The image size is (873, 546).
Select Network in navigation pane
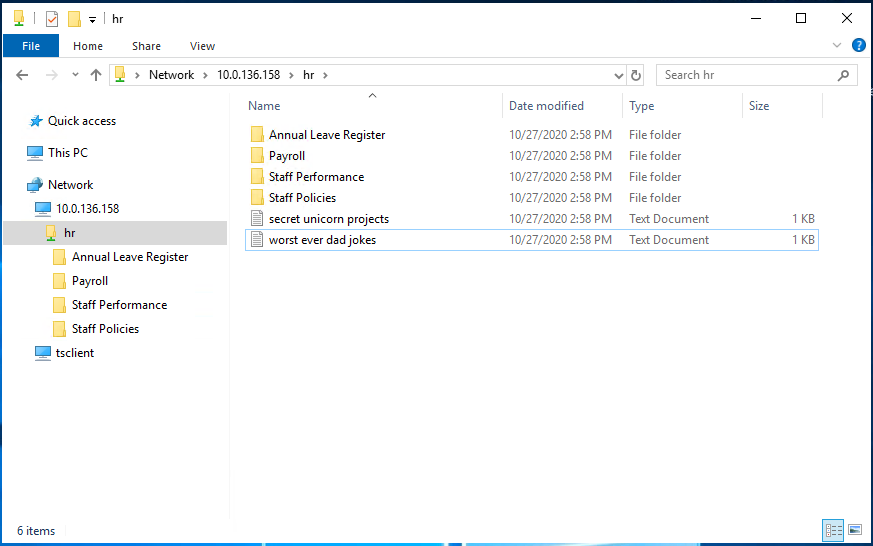pyautogui.click(x=71, y=185)
